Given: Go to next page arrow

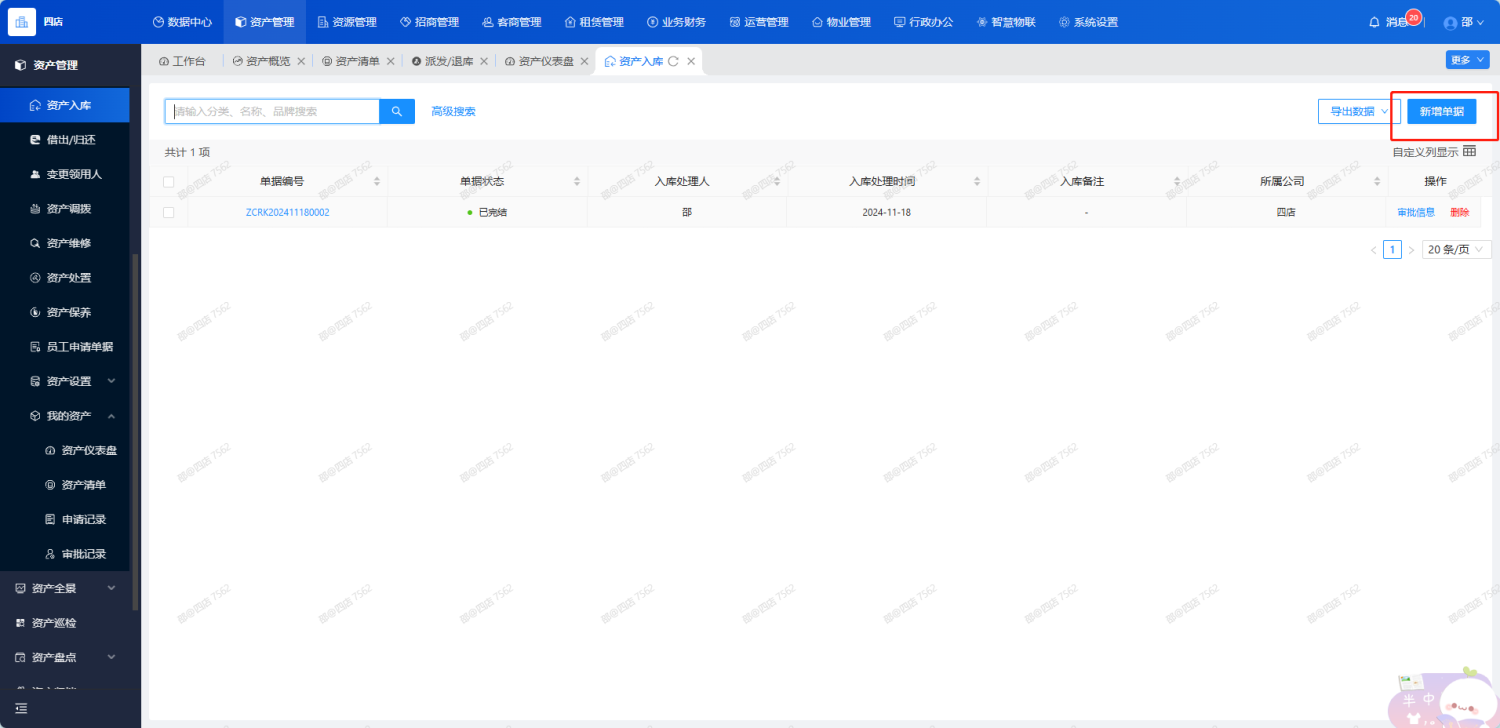Looking at the screenshot, I should coord(1411,250).
